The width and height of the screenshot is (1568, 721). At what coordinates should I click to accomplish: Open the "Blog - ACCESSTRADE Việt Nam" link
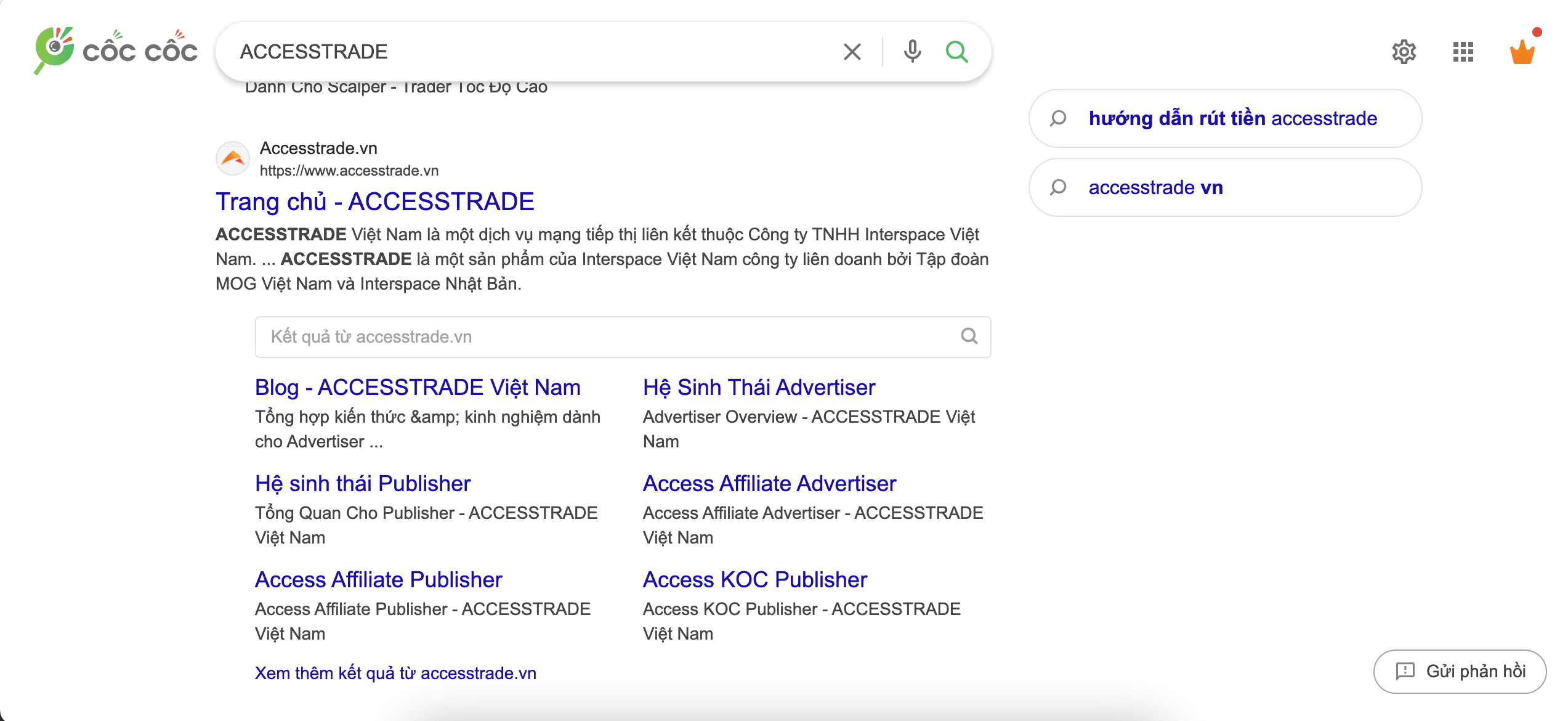coord(418,387)
